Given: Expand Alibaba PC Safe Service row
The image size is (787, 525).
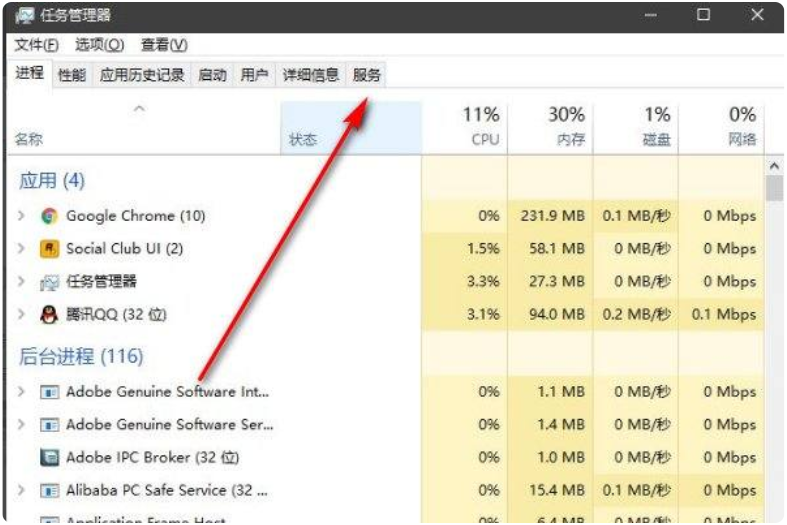Looking at the screenshot, I should [21, 490].
